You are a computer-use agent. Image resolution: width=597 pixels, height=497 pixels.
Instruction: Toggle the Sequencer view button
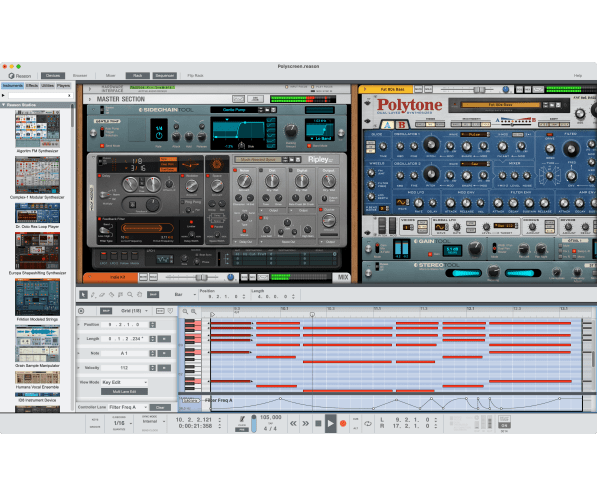pyautogui.click(x=164, y=76)
